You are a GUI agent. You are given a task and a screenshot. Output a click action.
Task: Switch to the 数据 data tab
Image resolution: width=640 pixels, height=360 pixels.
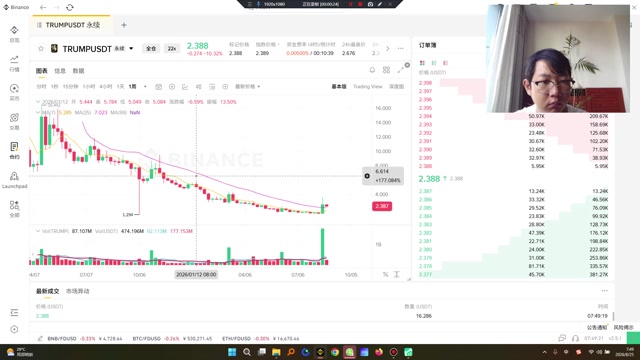78,71
